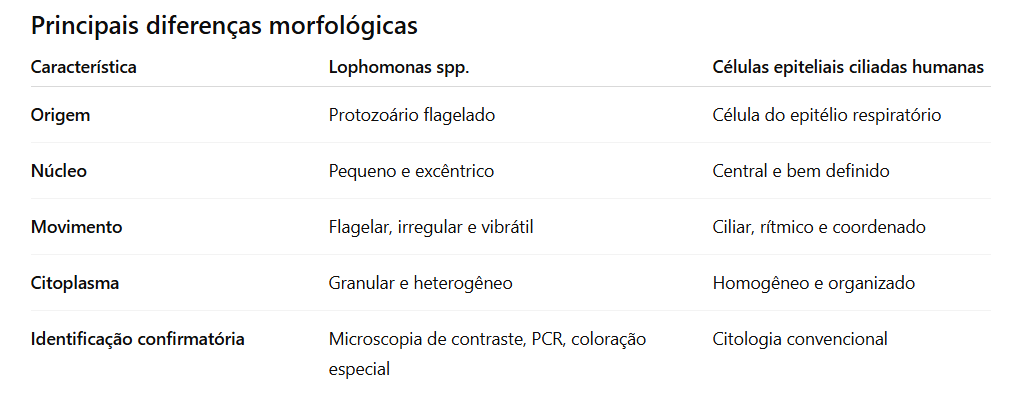Click the 'Citologia convencional' cell
1014x411 pixels.
coord(800,339)
